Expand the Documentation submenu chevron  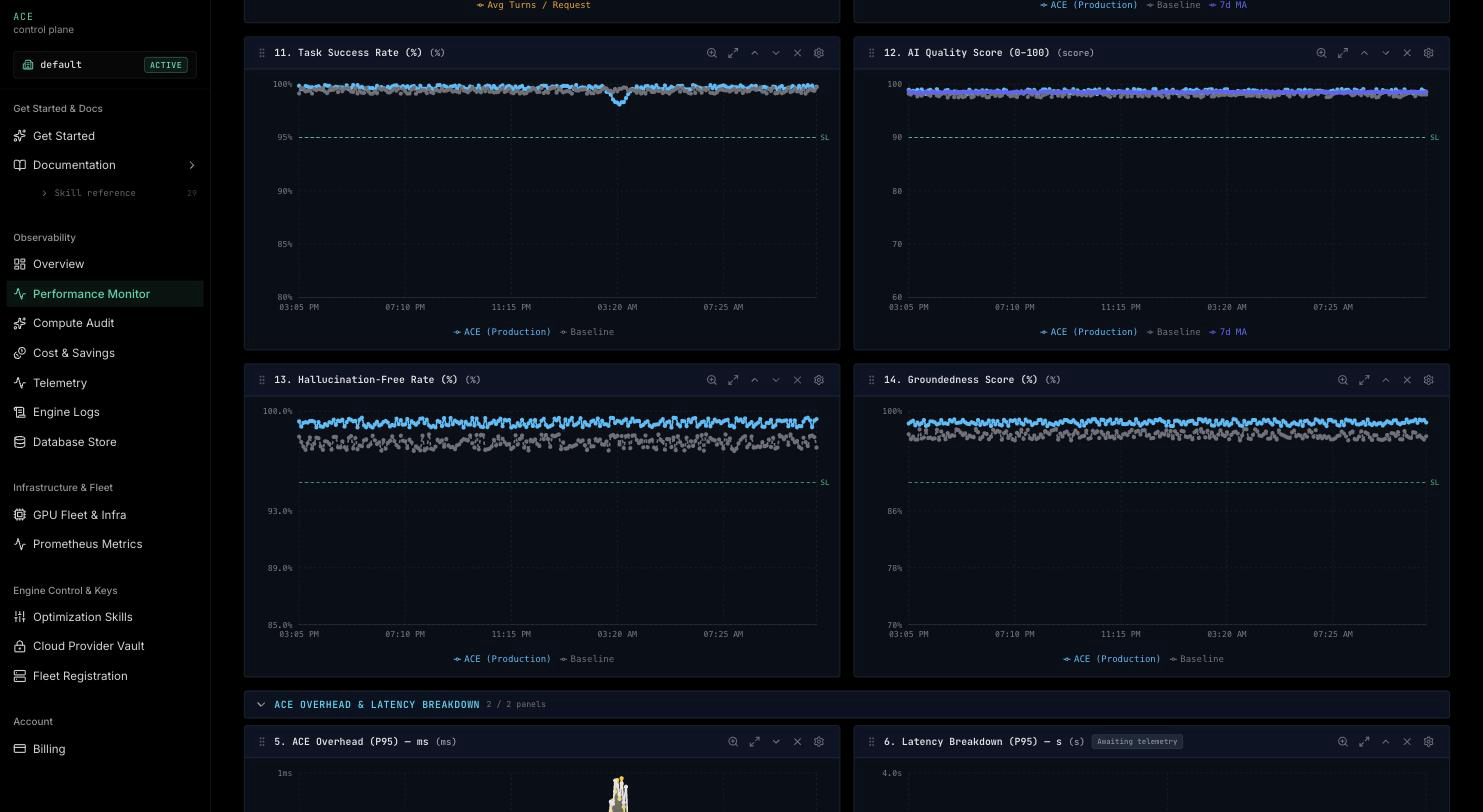pyautogui.click(x=191, y=165)
